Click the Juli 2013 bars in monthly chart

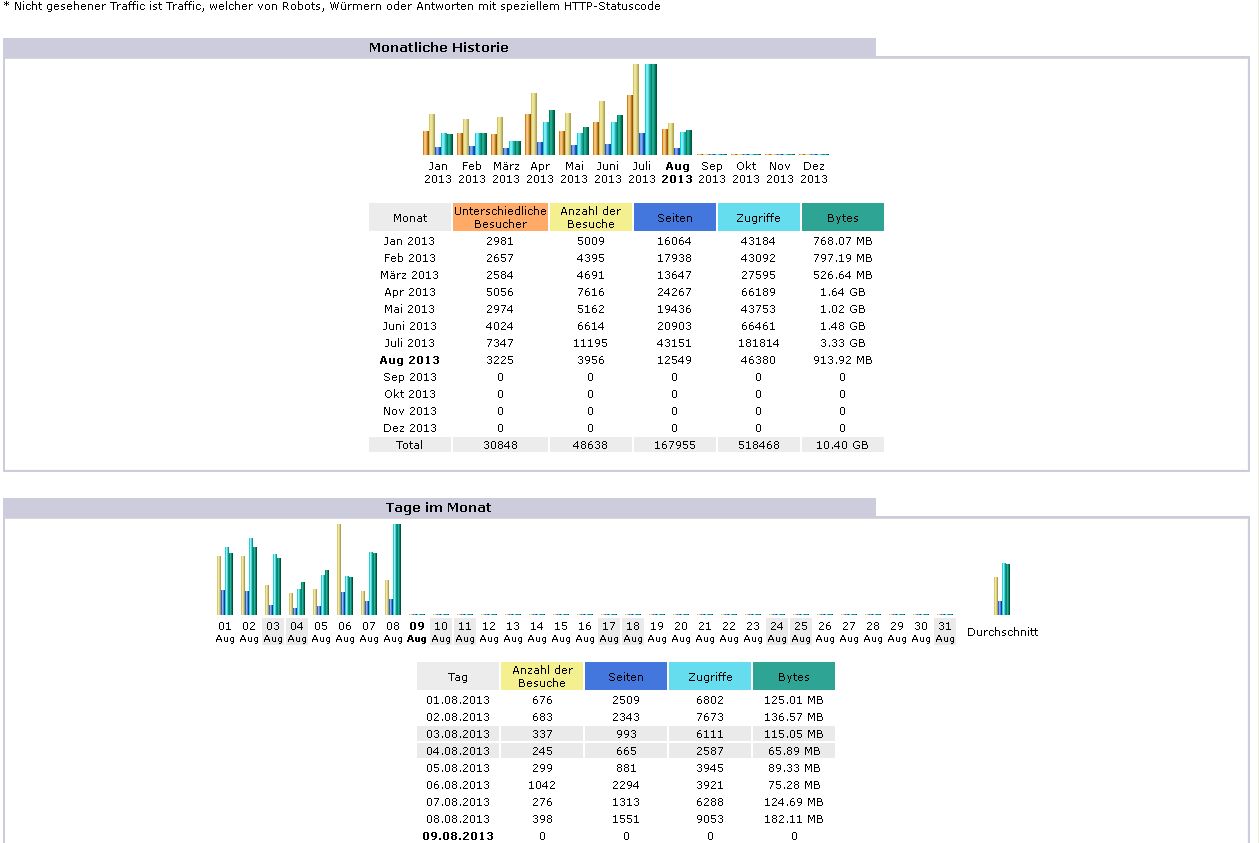coord(642,110)
